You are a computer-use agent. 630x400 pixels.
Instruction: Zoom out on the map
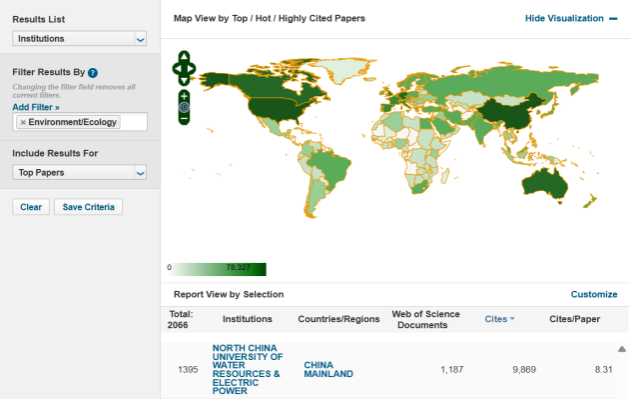click(183, 119)
